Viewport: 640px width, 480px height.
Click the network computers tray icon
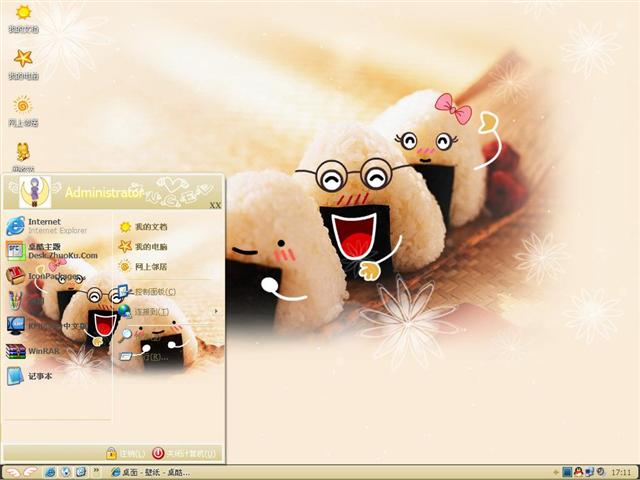(589, 472)
